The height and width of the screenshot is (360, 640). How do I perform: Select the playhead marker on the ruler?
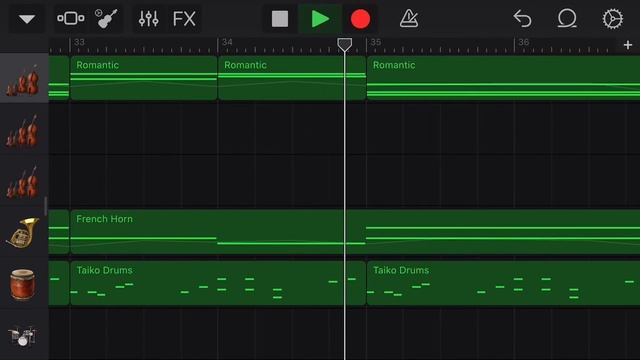[x=344, y=44]
